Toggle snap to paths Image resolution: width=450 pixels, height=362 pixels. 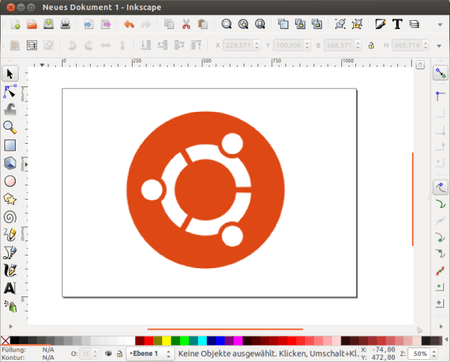440,203
